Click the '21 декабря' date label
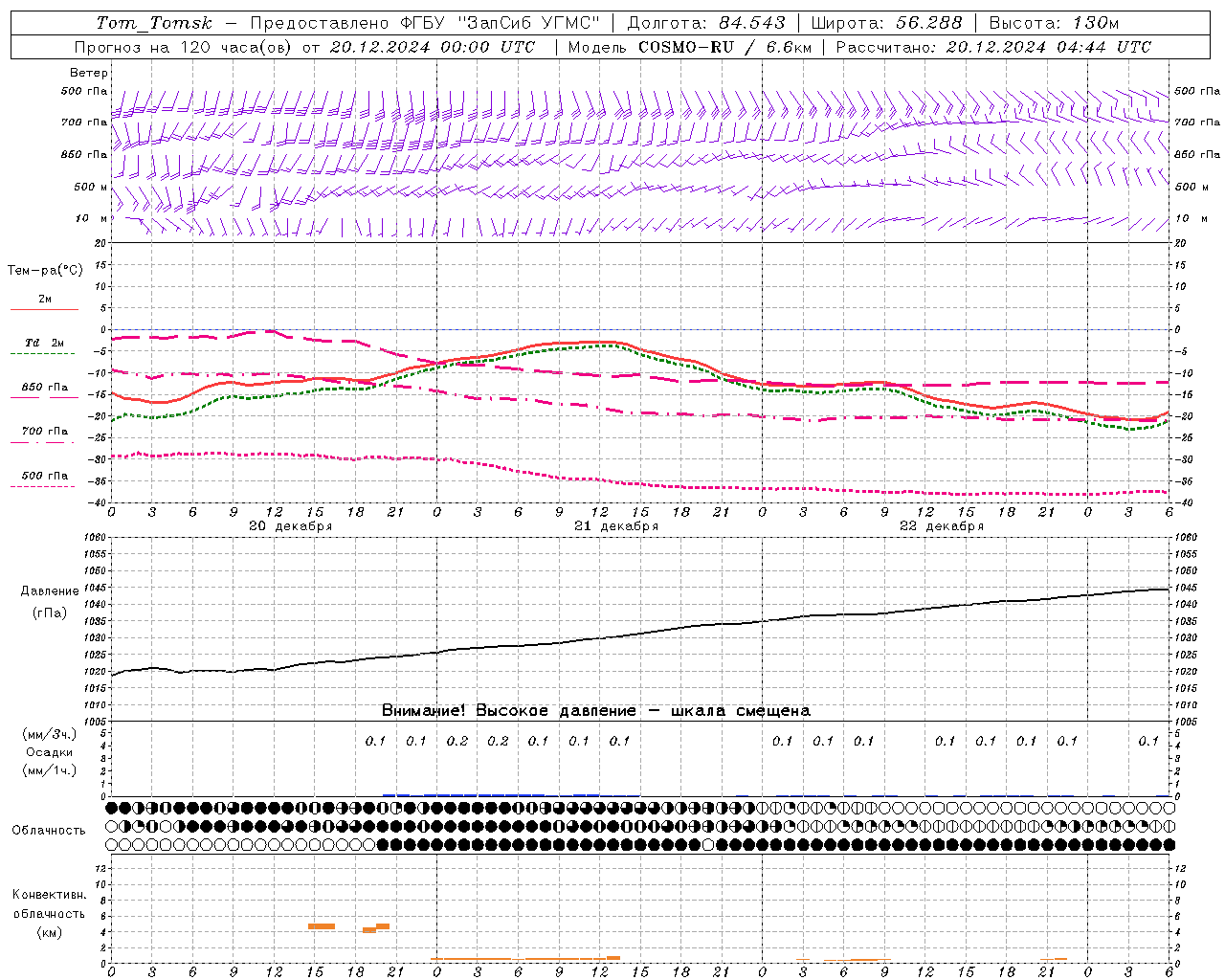Image resolution: width=1225 pixels, height=980 pixels. click(x=616, y=526)
